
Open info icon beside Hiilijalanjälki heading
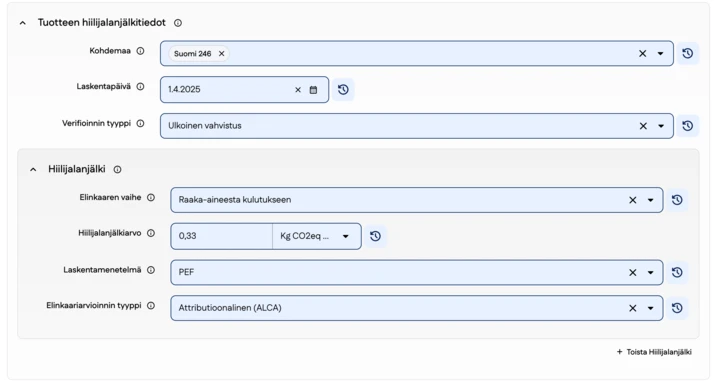118,169
